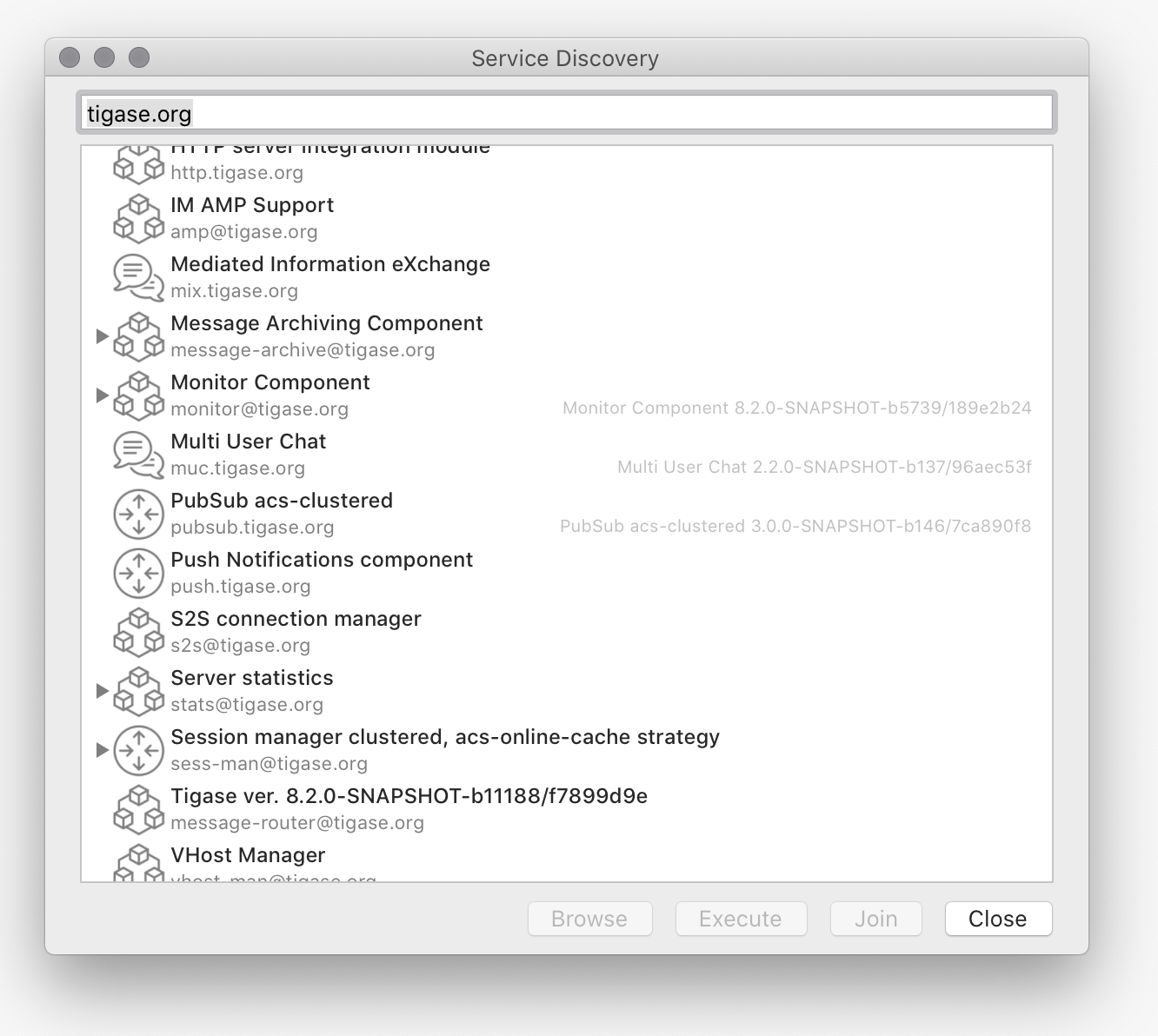The height and width of the screenshot is (1036, 1158).
Task: Select Push Notifications component title
Action: pyautogui.click(x=322, y=560)
